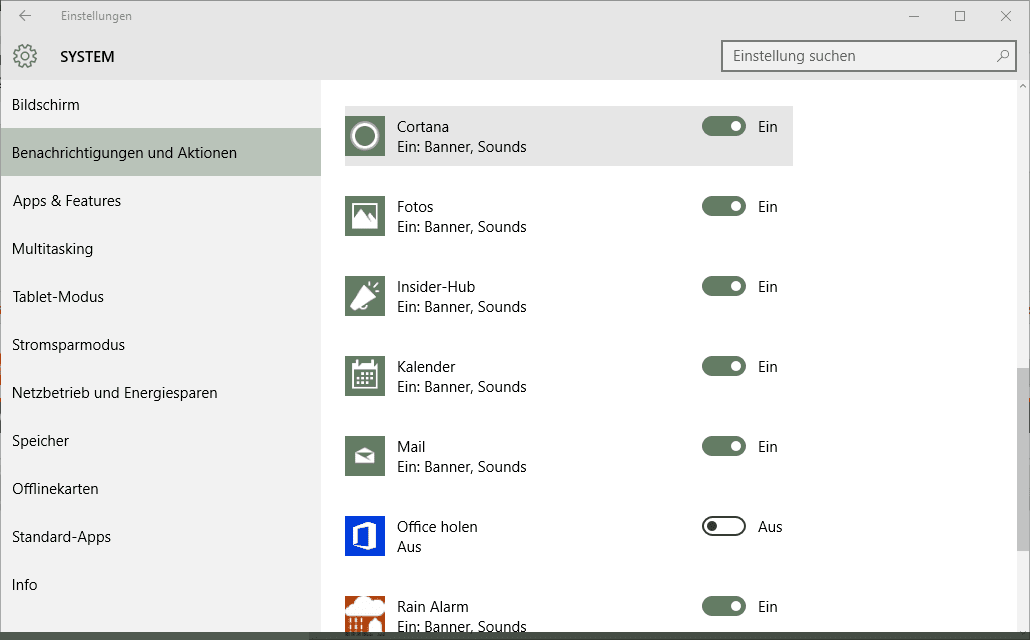Click the Insider-Hub megaphone icon
This screenshot has height=640, width=1030.
click(x=365, y=296)
